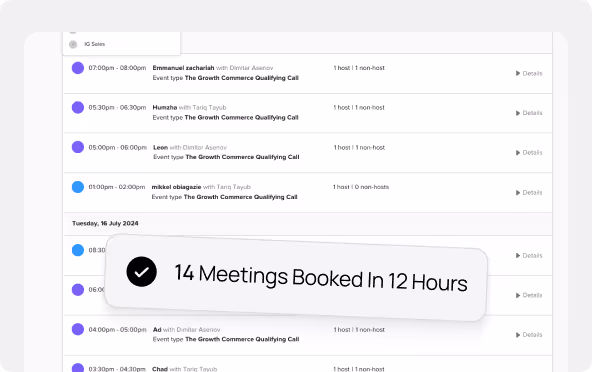The image size is (592, 372).
Task: Expand Details for Emmanuel zachariah meeting
Action: pos(529,73)
